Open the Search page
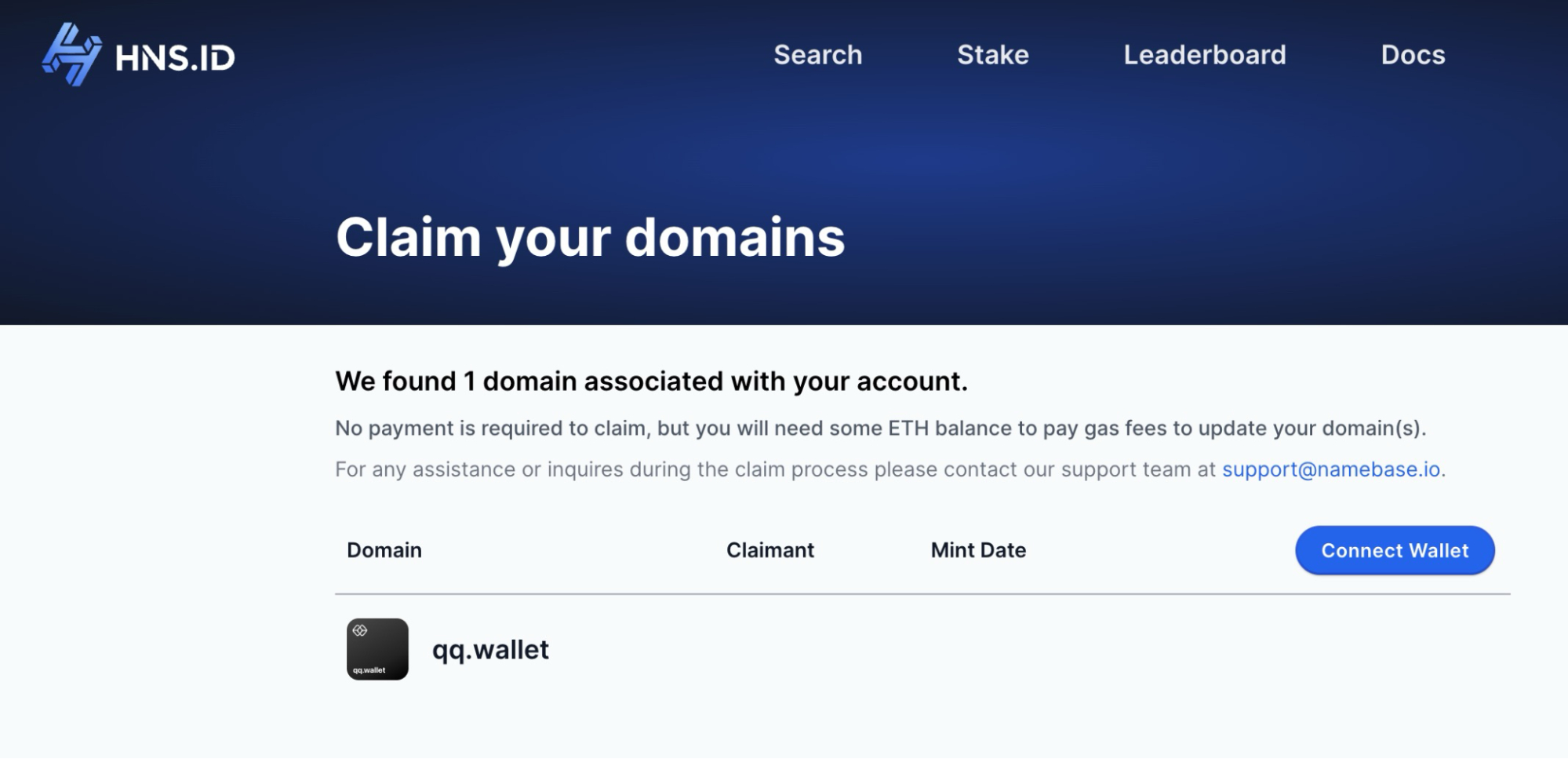The height and width of the screenshot is (759, 1568). [817, 55]
